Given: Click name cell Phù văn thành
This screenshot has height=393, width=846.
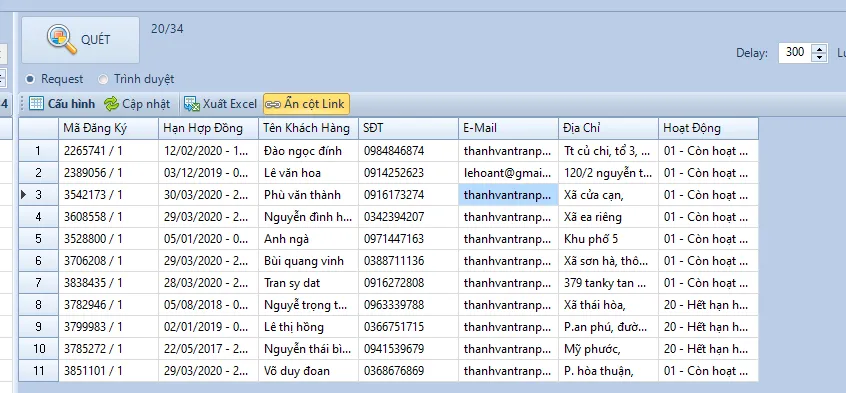Looking at the screenshot, I should click(309, 195).
